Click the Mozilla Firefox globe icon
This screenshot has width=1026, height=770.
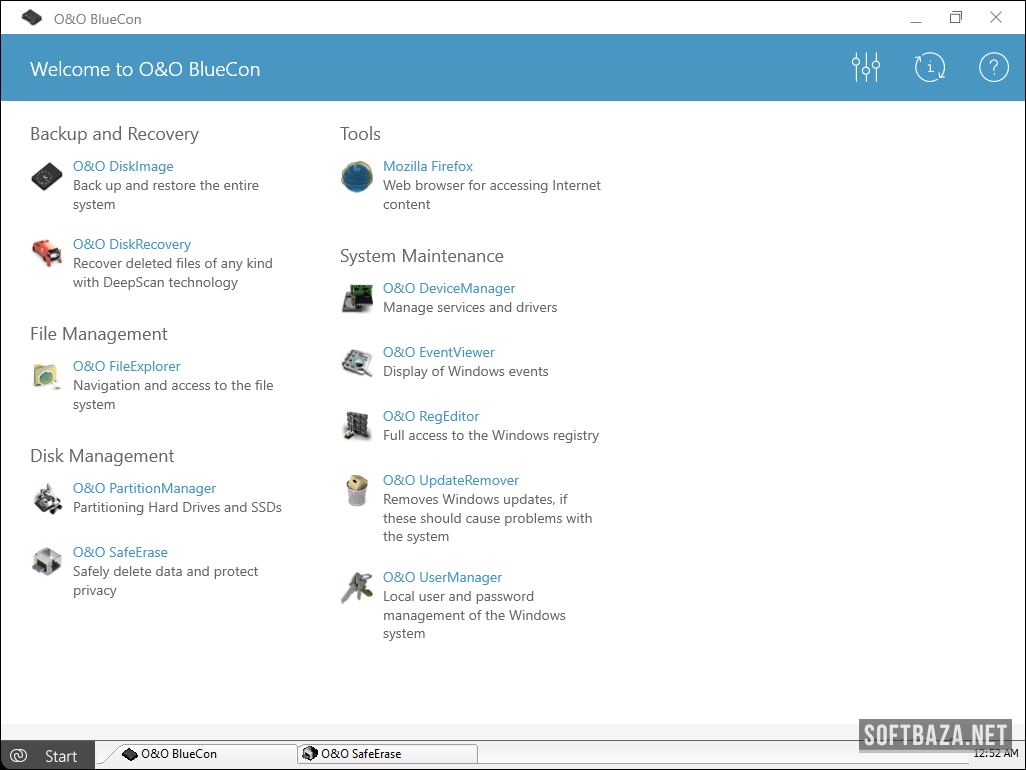tap(357, 177)
